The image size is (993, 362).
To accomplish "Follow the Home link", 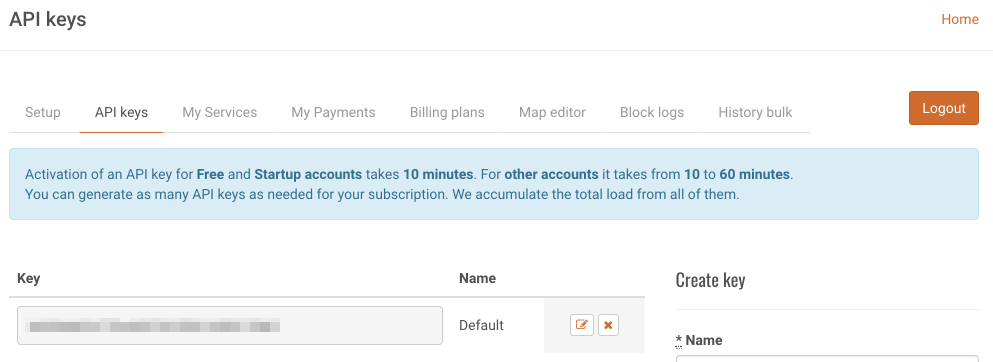I will click(x=959, y=20).
